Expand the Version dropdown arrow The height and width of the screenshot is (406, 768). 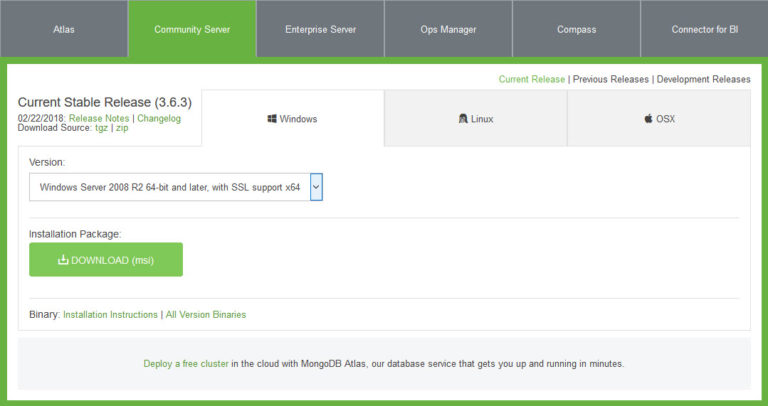click(316, 186)
